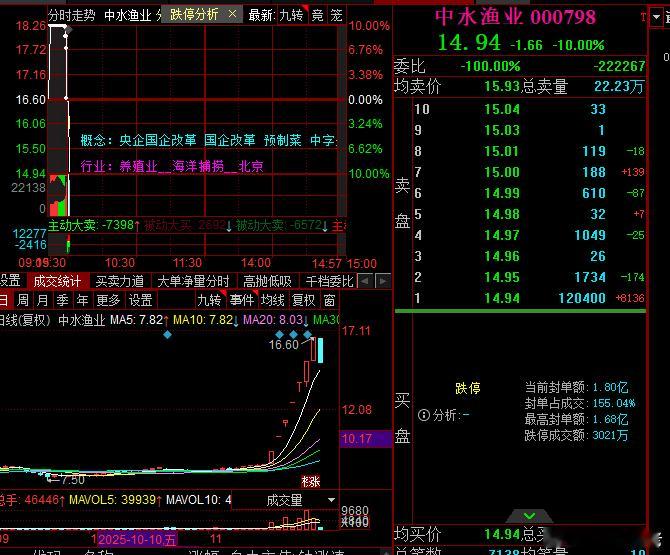Expand the buy orders with the green chevron
The height and width of the screenshot is (555, 670).
point(529,516)
